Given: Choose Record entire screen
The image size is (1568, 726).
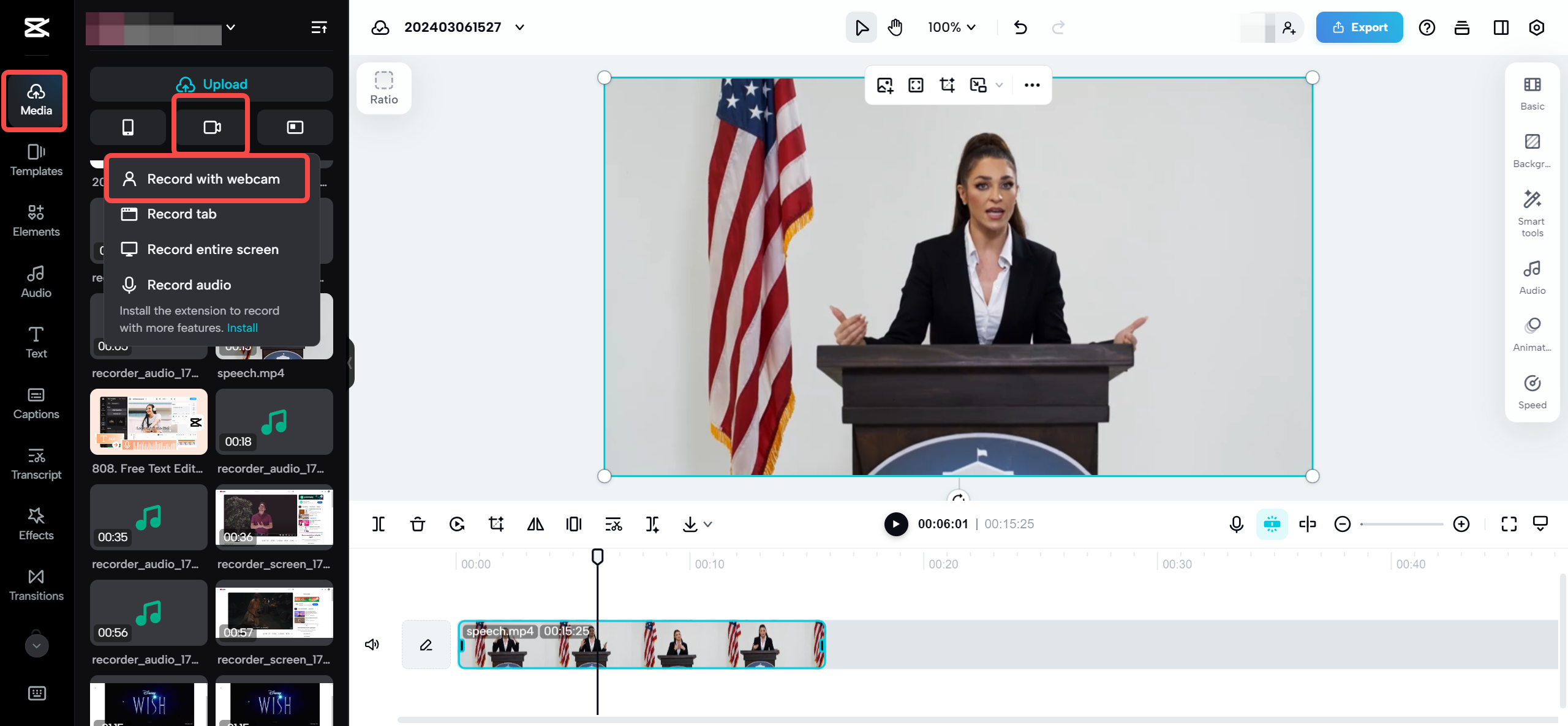Looking at the screenshot, I should (212, 249).
